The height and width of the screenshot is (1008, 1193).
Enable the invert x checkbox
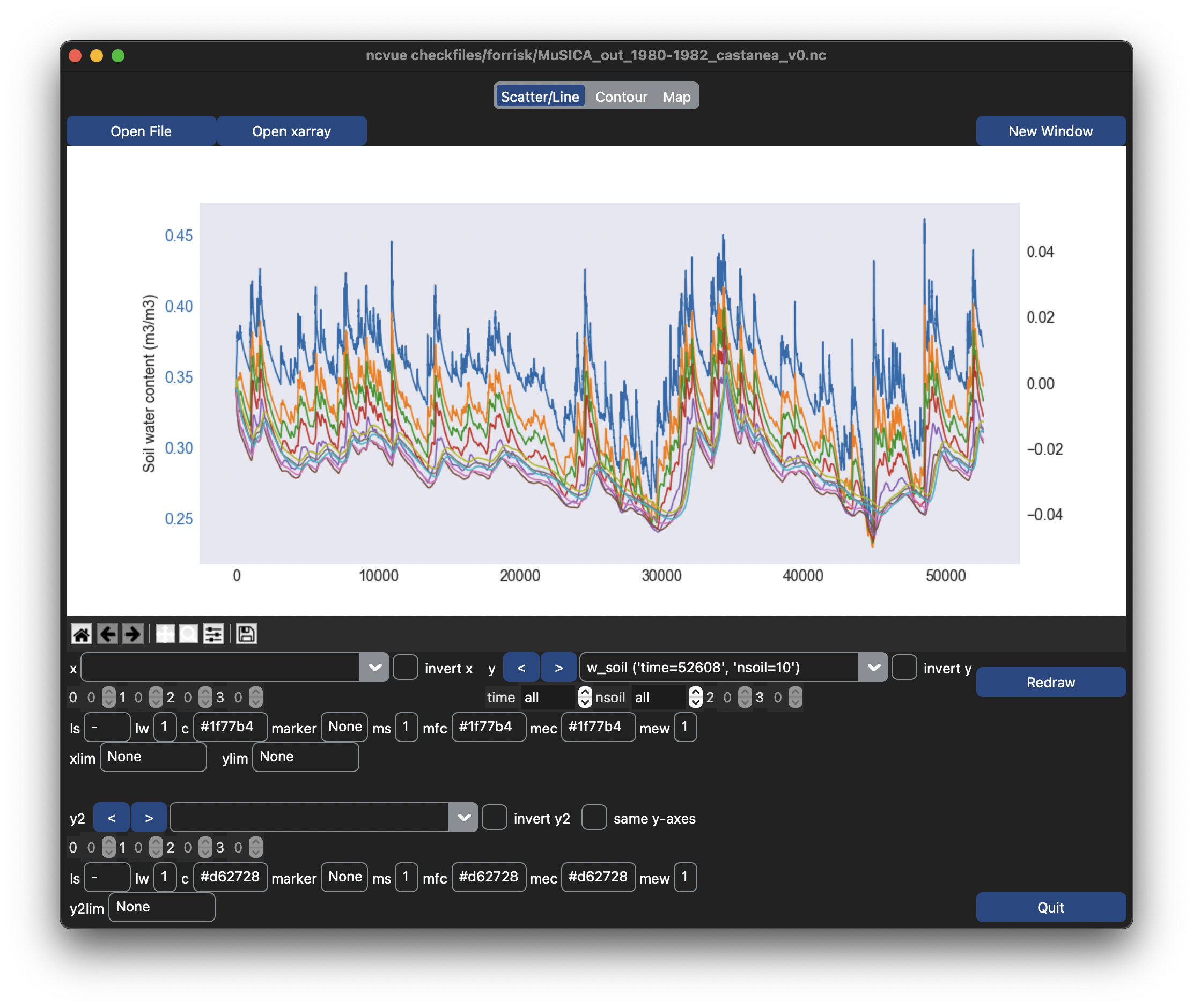(406, 668)
